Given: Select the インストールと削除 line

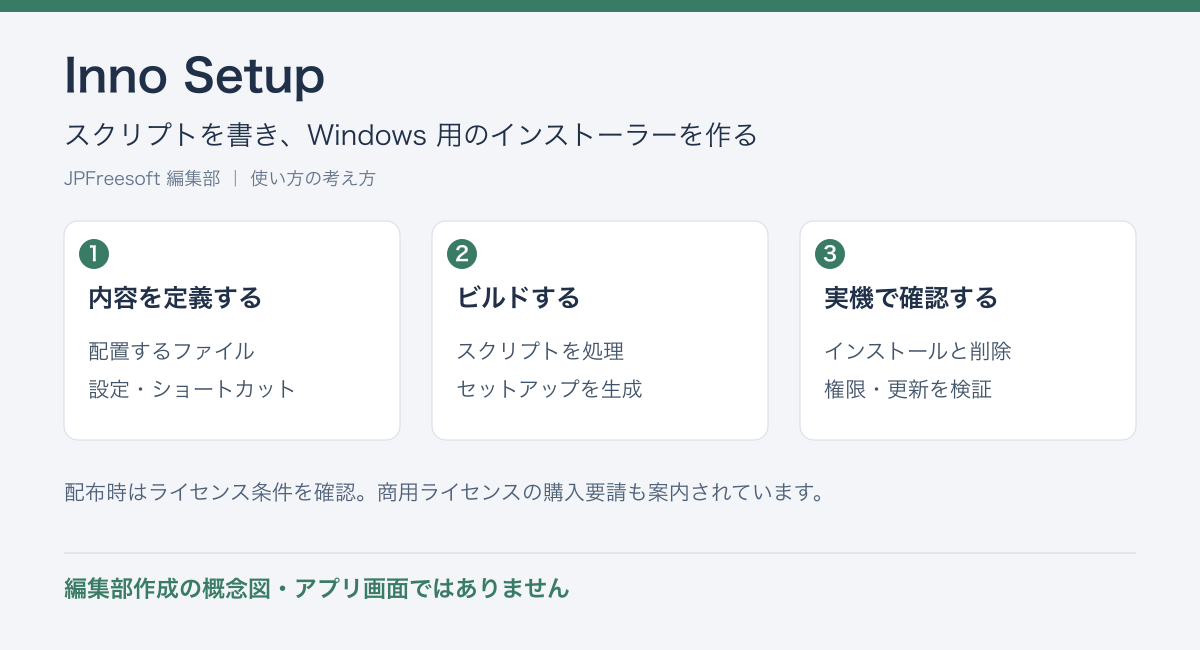Looking at the screenshot, I should pos(918,351).
